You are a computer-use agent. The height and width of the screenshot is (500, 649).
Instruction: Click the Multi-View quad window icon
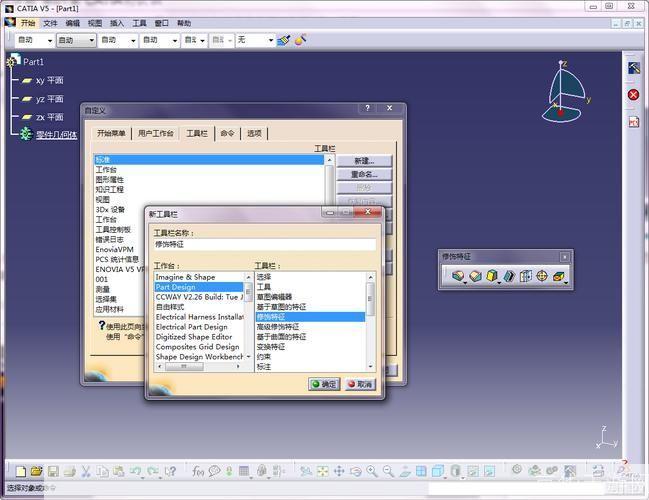pyautogui.click(x=421, y=471)
